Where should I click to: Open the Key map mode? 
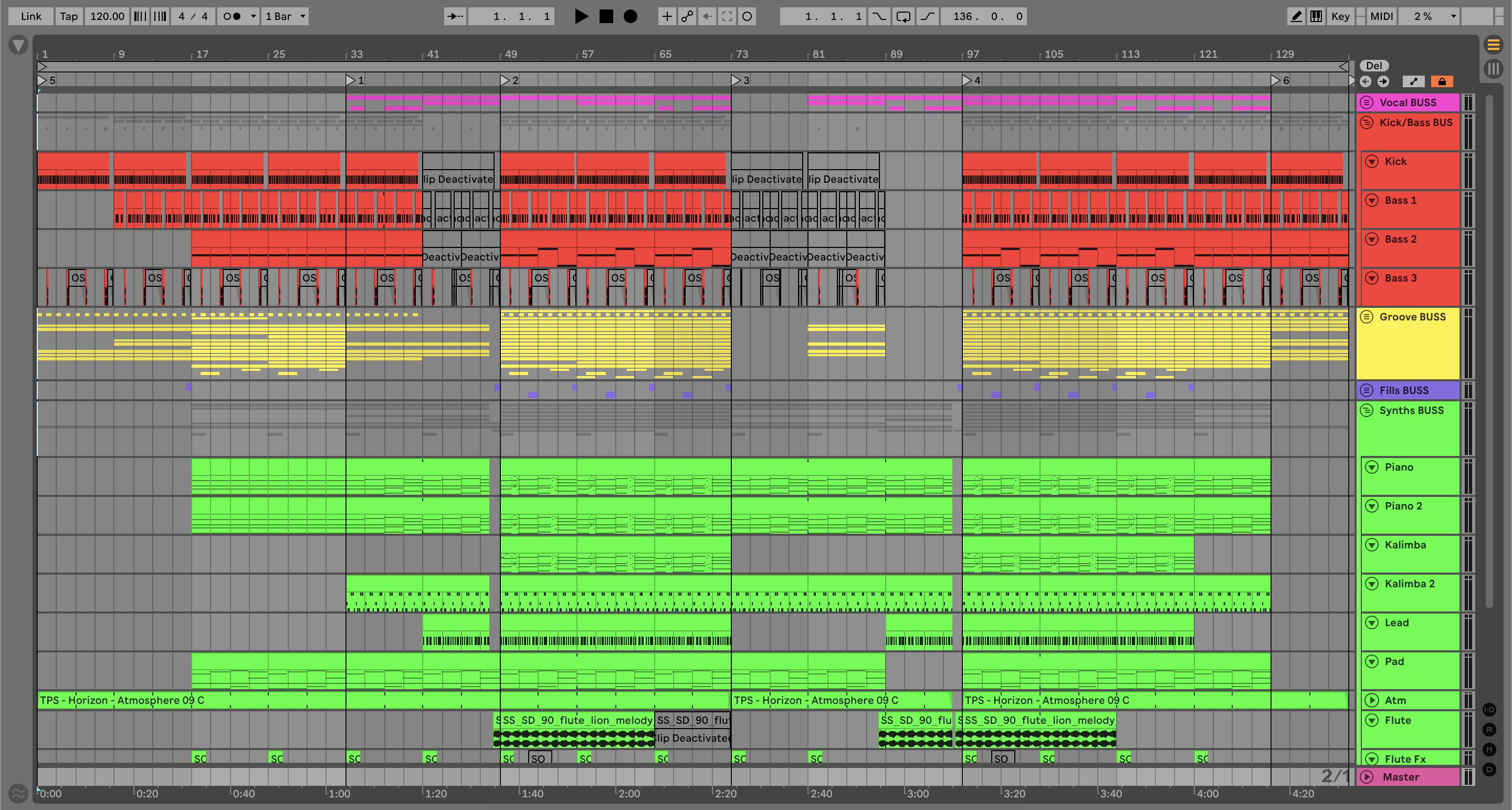[1340, 16]
